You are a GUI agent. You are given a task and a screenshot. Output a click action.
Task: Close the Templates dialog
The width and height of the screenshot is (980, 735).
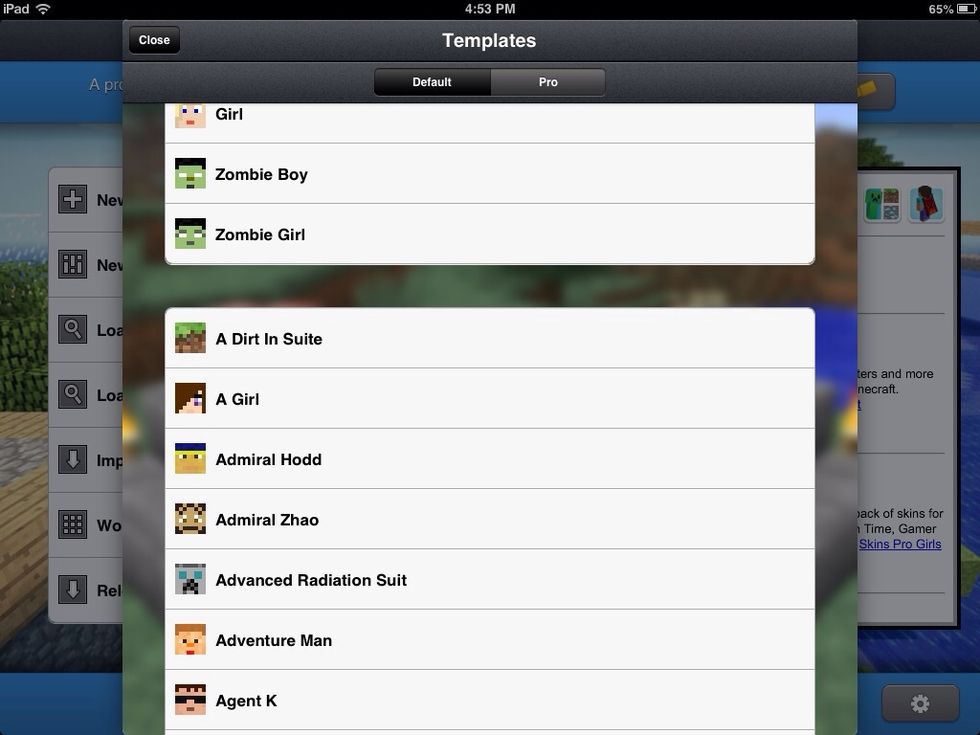pos(154,40)
